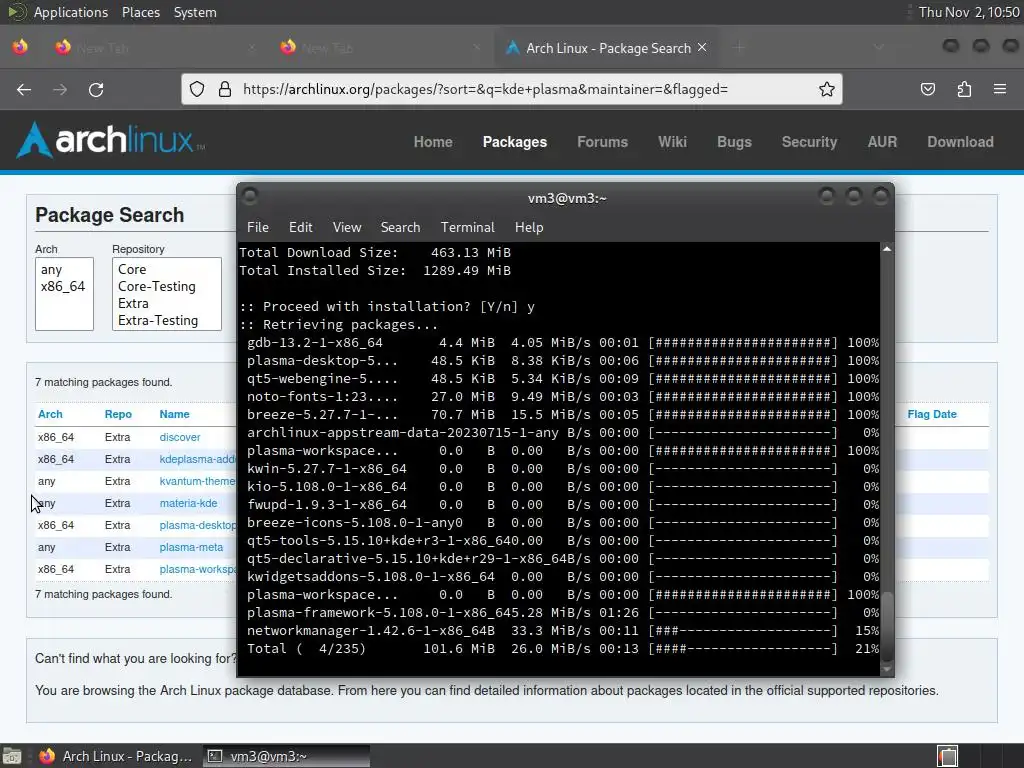Open the Applications menu
Image resolution: width=1024 pixels, height=768 pixels.
click(71, 12)
